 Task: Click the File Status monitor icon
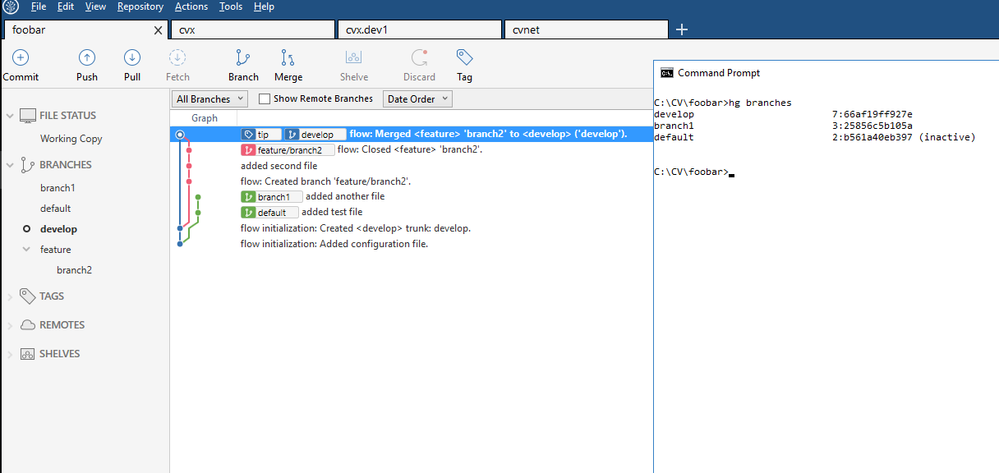(x=27, y=115)
